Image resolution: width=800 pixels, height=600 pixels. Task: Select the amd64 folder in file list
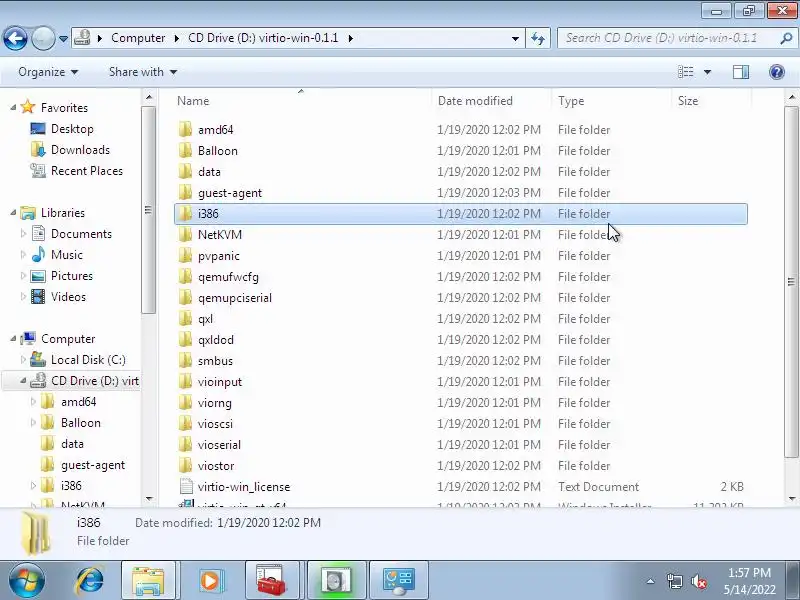point(461,130)
